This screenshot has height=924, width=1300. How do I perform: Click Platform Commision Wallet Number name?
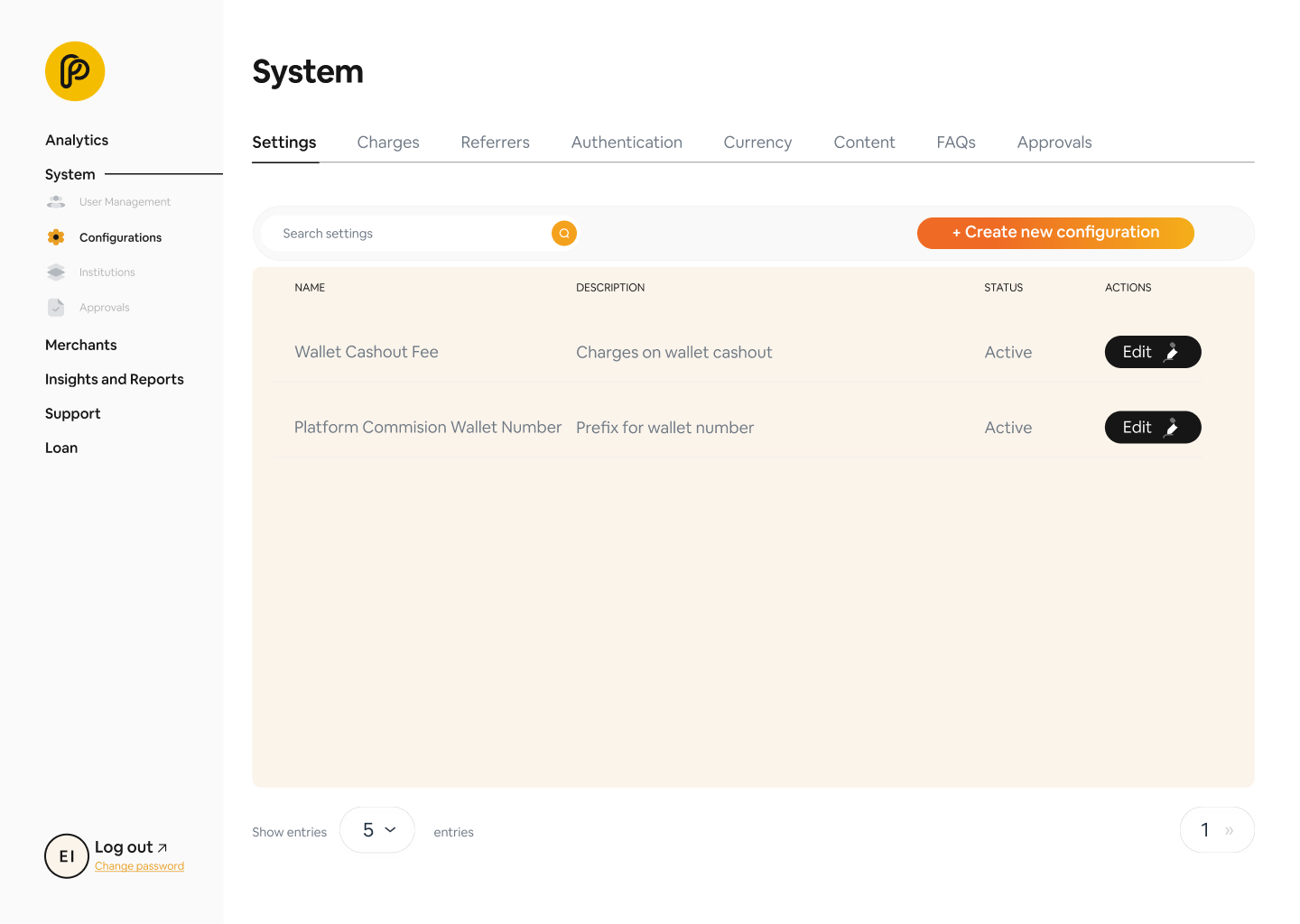point(428,428)
